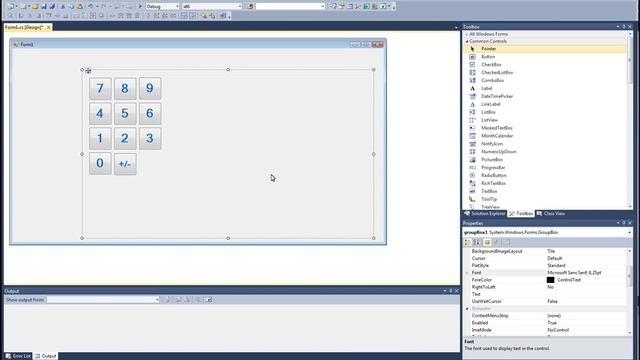Image resolution: width=640 pixels, height=360 pixels.
Task: Expand the All Windows Forms group
Action: click(467, 34)
